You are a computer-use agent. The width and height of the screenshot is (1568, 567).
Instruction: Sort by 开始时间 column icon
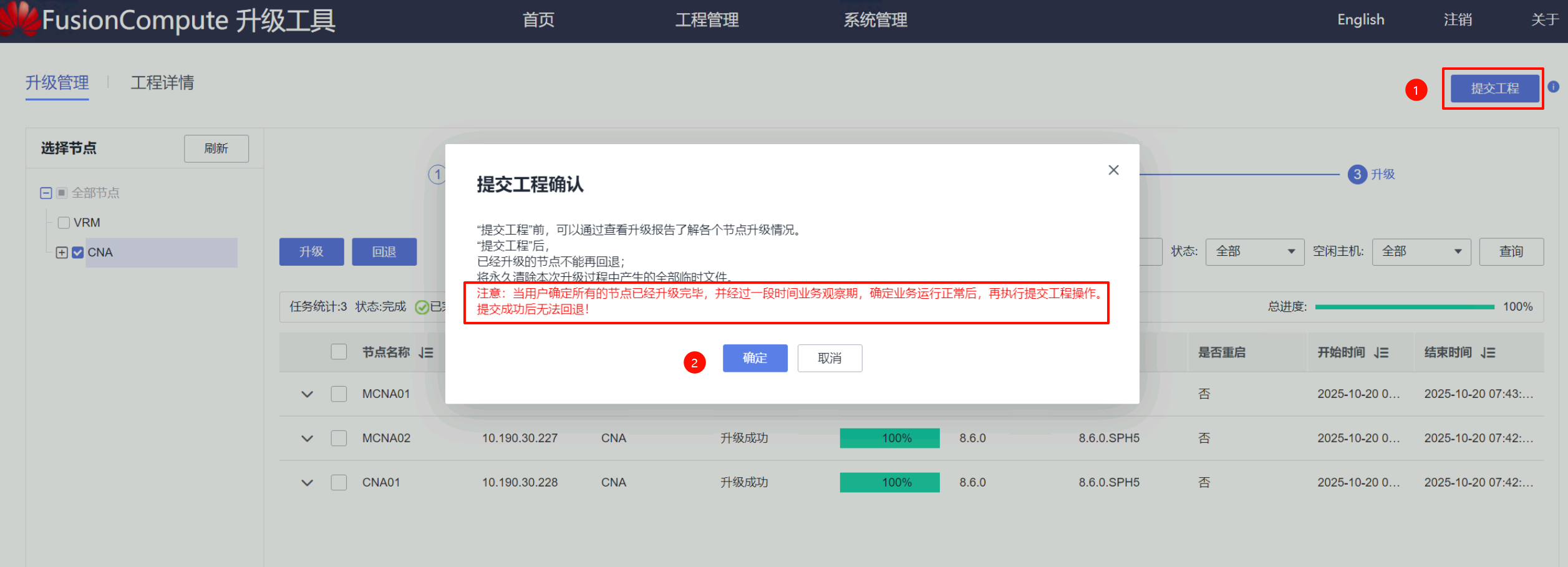point(1382,353)
